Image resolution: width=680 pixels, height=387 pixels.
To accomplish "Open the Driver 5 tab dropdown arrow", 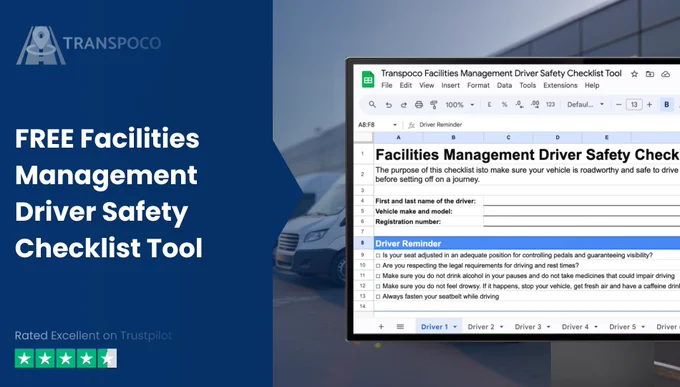I will pos(643,327).
